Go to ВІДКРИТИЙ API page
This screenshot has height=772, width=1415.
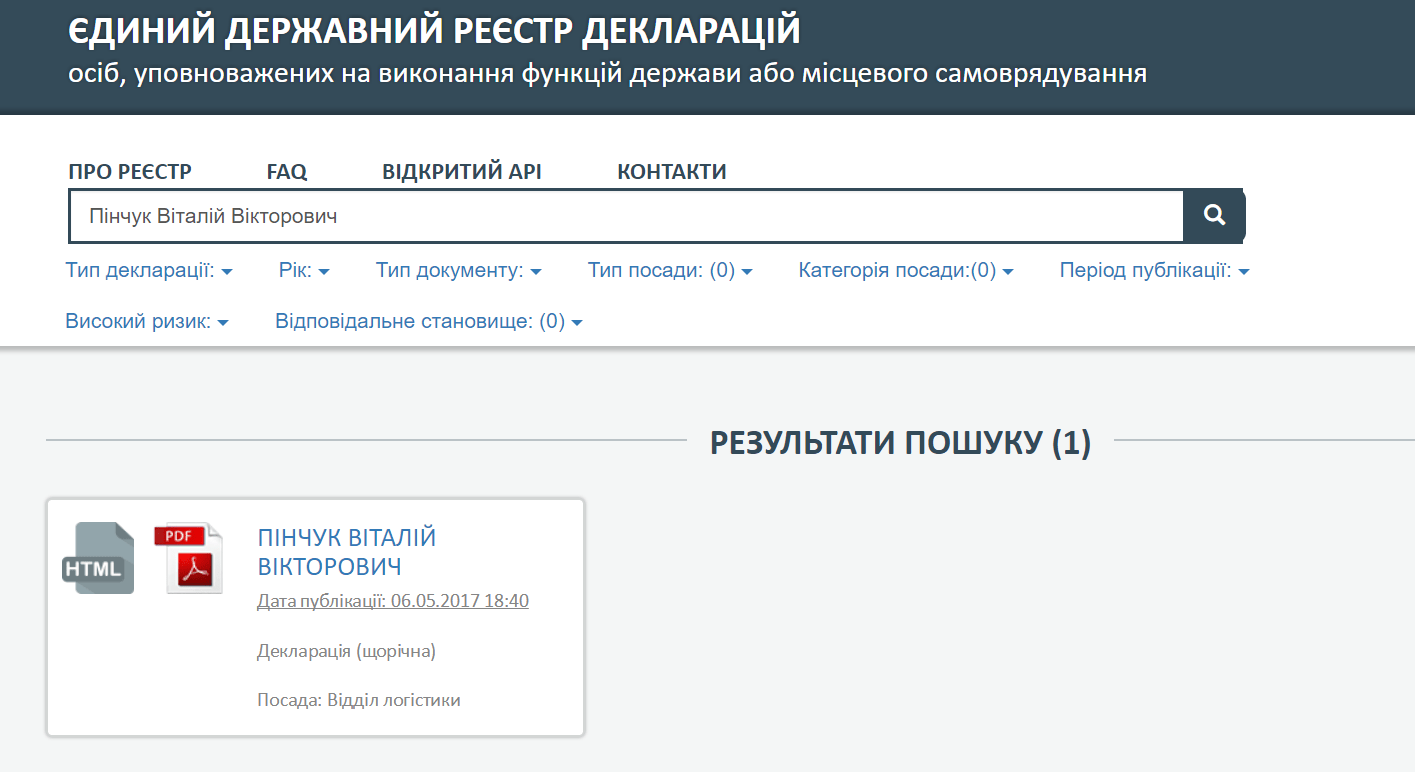tap(462, 172)
